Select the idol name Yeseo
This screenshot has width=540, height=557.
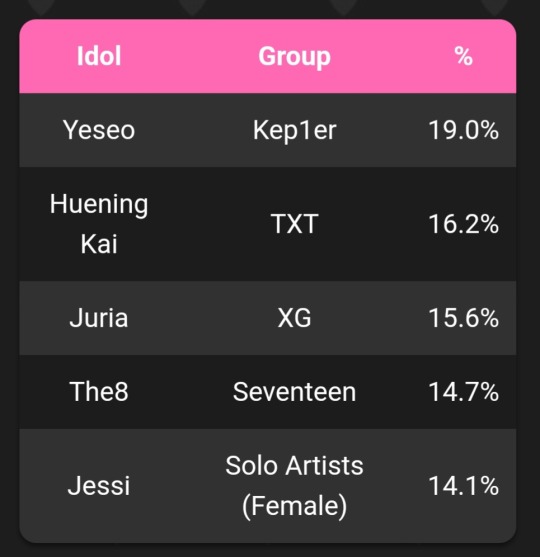(99, 130)
